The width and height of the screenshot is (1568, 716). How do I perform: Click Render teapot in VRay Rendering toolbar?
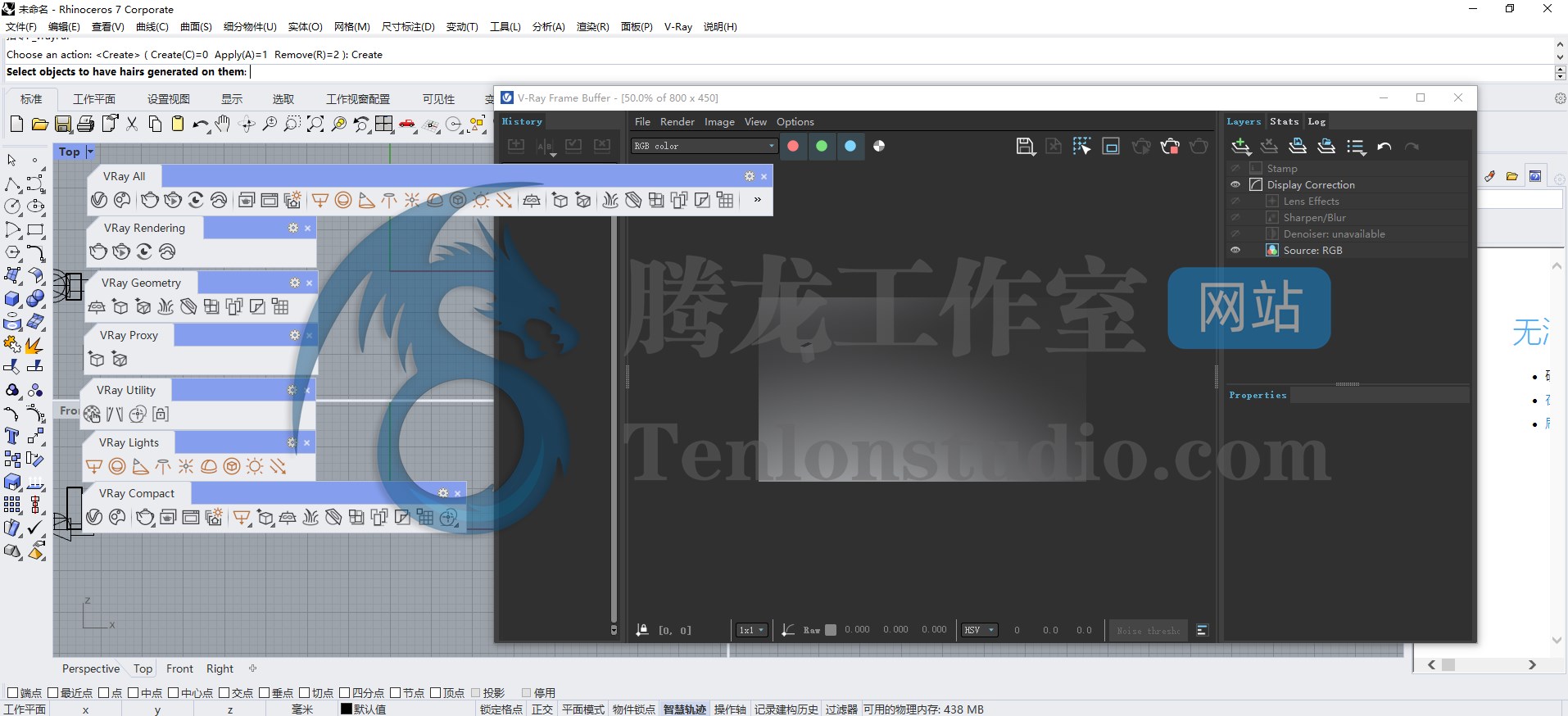pyautogui.click(x=98, y=252)
